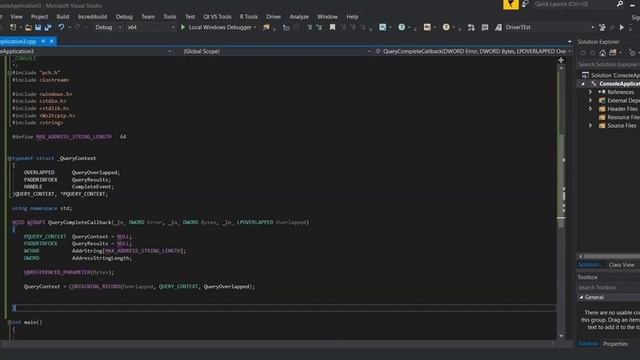Open the Project menu
This screenshot has width=640, height=360.
point(39,17)
